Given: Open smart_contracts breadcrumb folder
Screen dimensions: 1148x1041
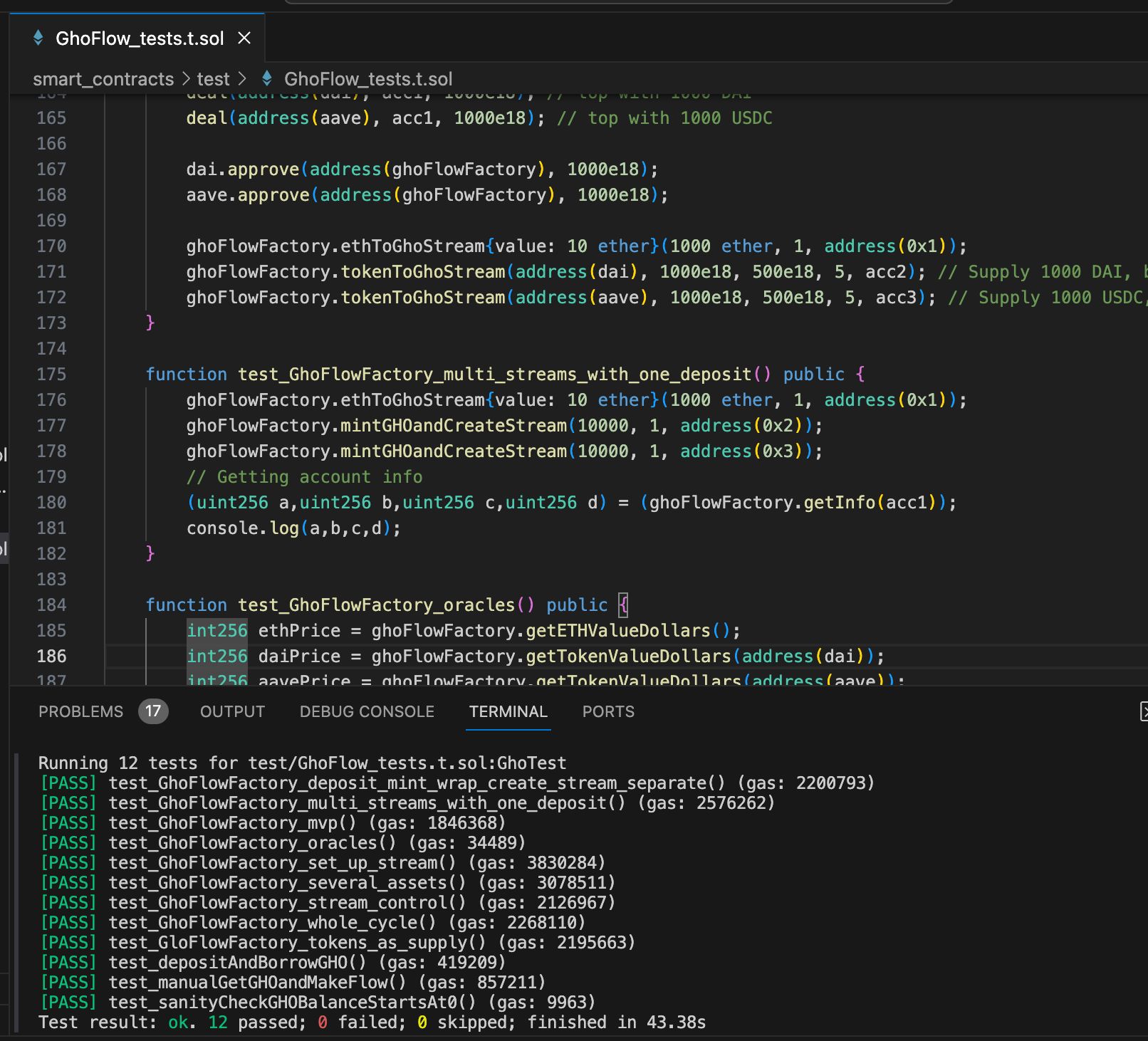Looking at the screenshot, I should point(103,79).
